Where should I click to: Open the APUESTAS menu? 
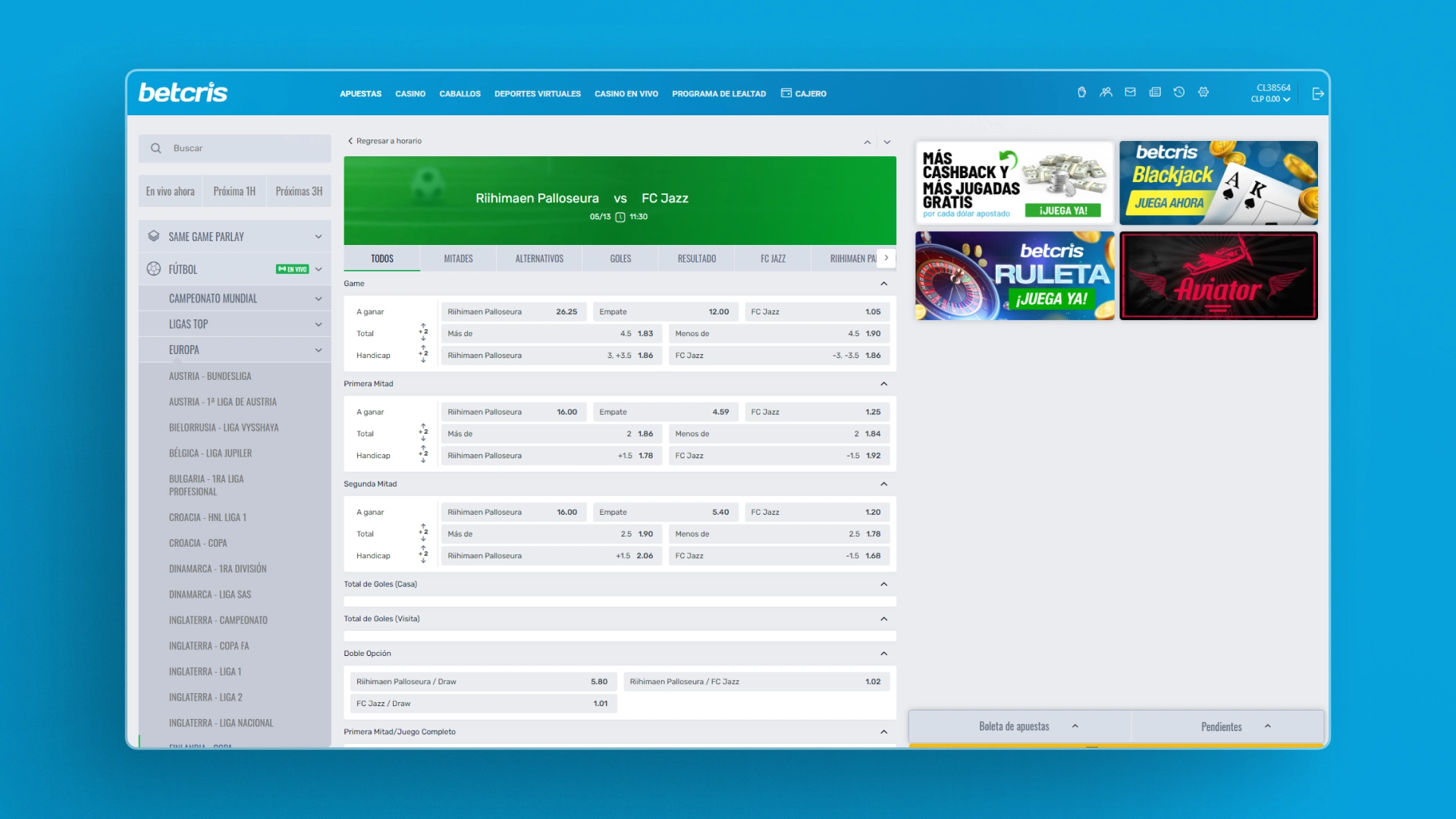(360, 94)
